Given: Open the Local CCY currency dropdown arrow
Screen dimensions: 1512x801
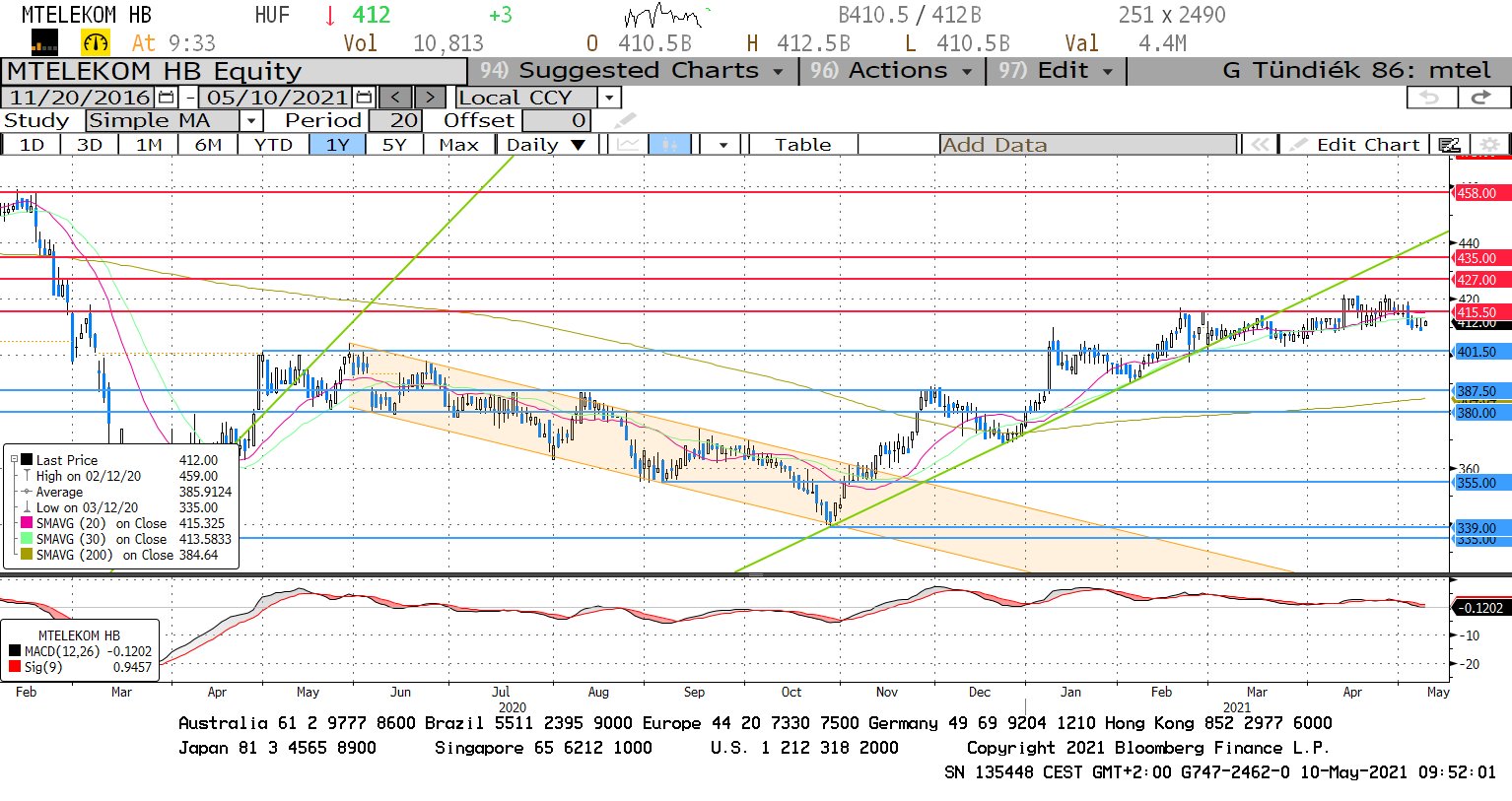Looking at the screenshot, I should click(609, 98).
